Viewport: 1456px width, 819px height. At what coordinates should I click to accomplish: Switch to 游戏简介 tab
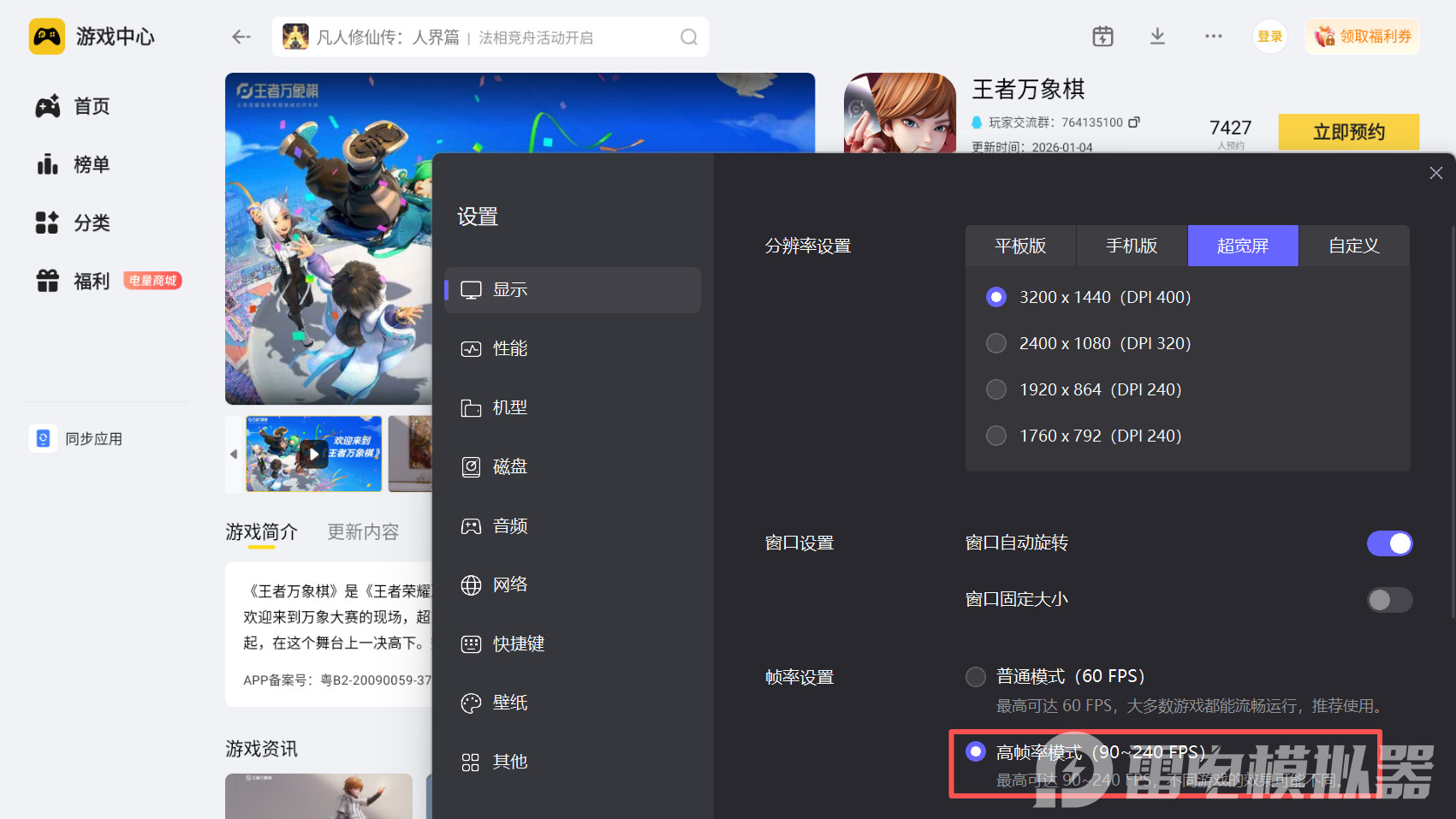[262, 532]
